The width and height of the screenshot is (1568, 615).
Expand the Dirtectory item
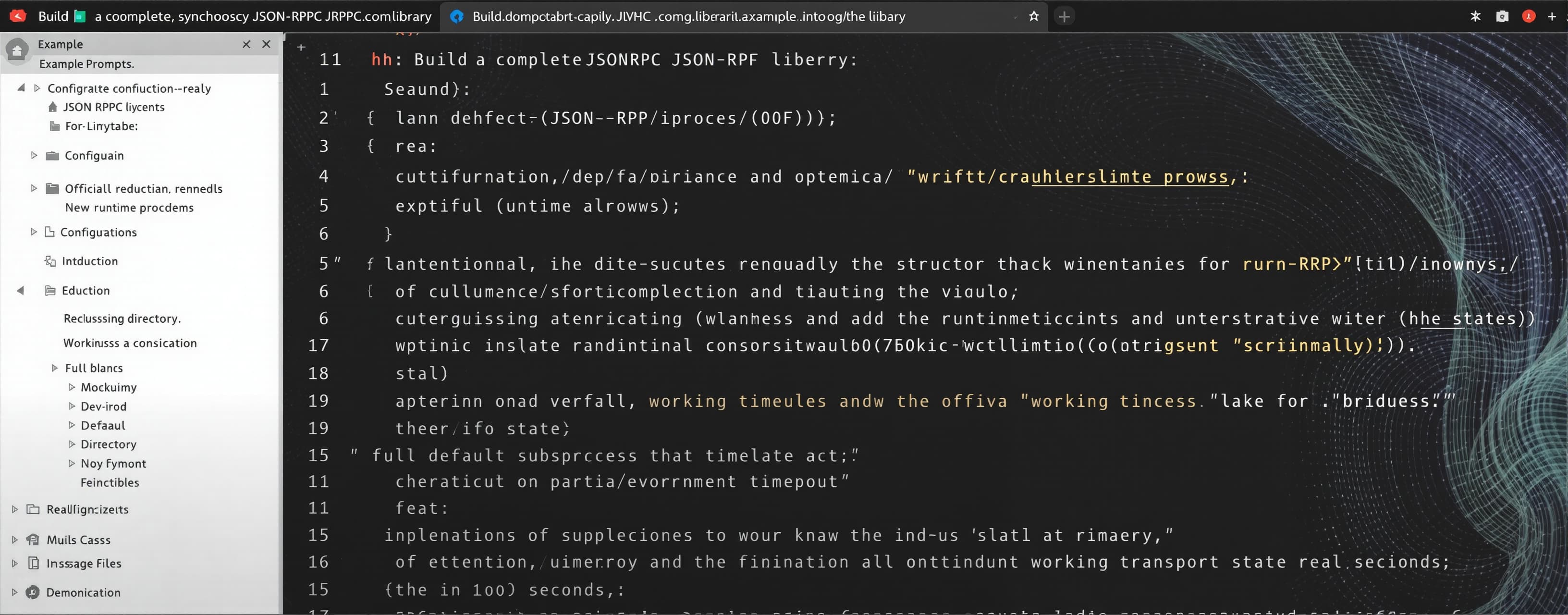click(x=72, y=444)
